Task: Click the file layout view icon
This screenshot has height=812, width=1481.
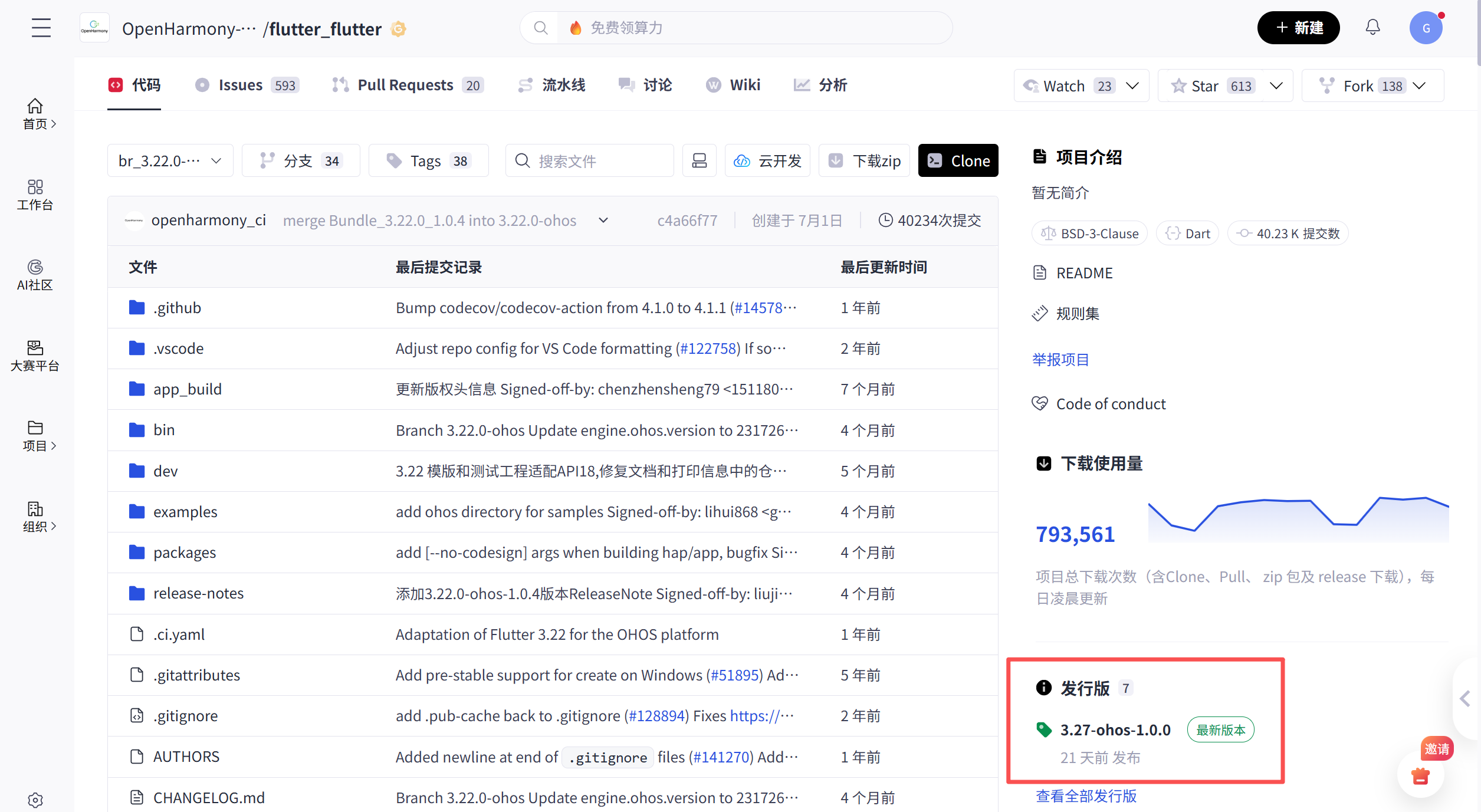Action: (699, 160)
